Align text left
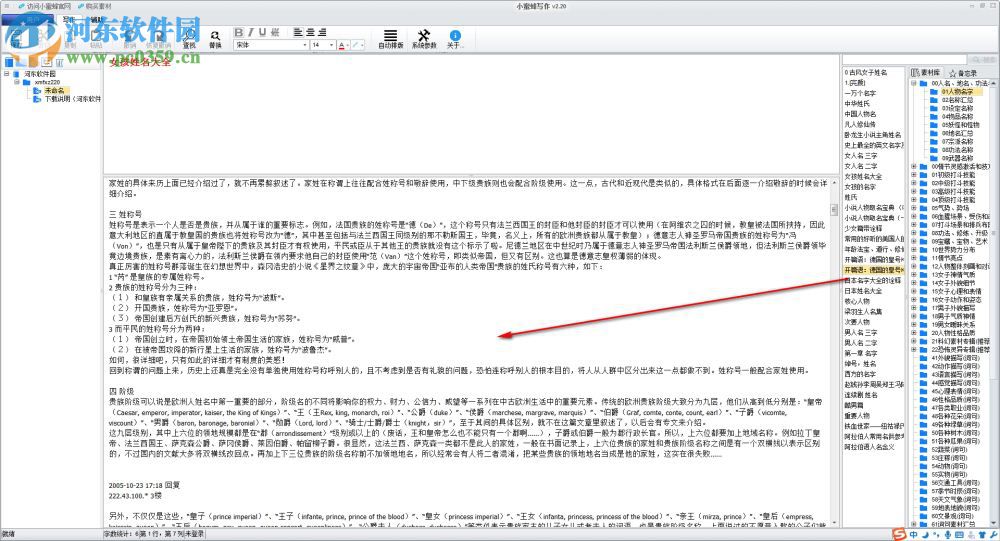Screen dimensions: 1000x541 (x=298, y=32)
